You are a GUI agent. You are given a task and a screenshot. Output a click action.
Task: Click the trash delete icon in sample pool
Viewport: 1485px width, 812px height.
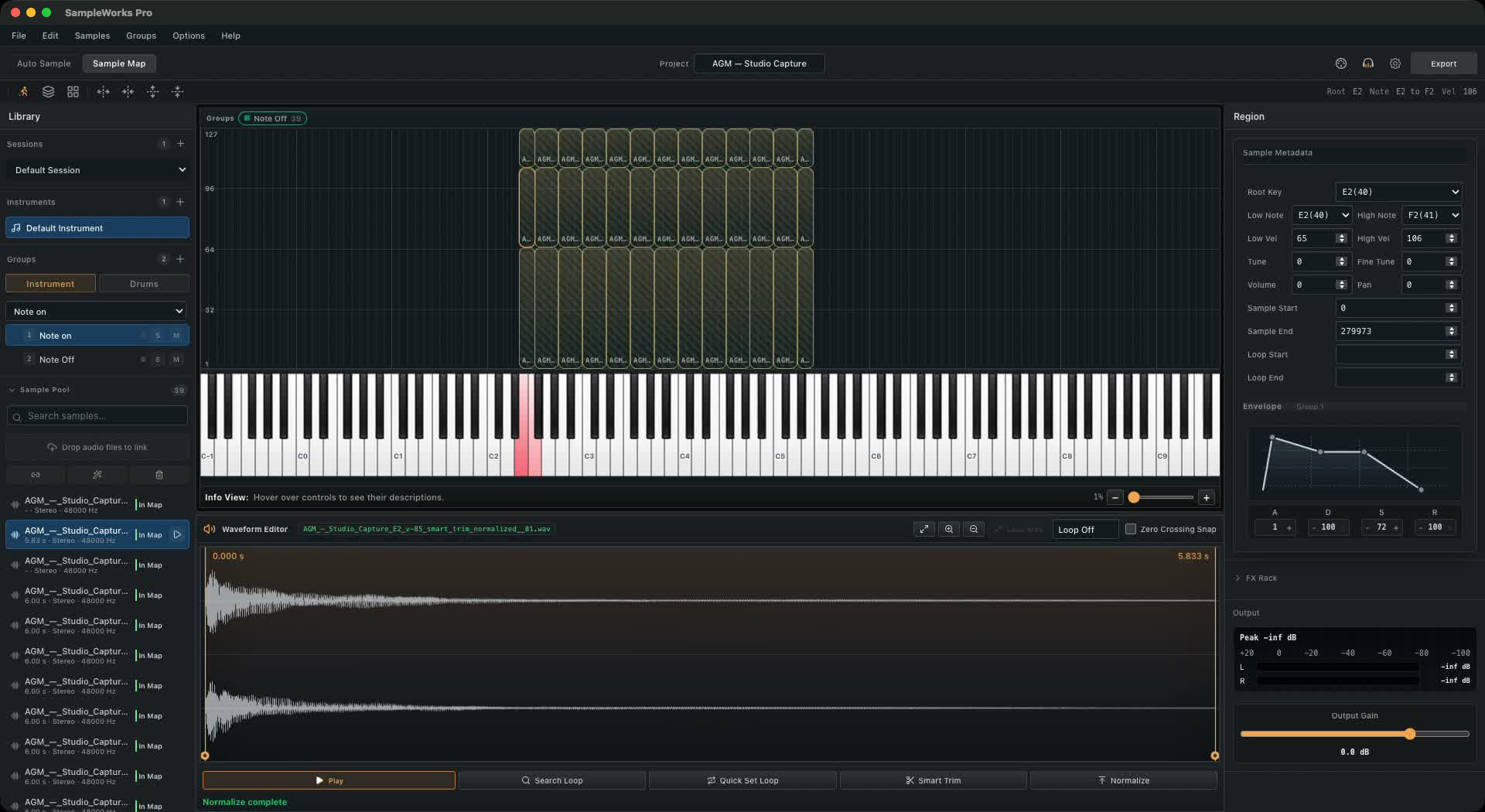pyautogui.click(x=159, y=475)
